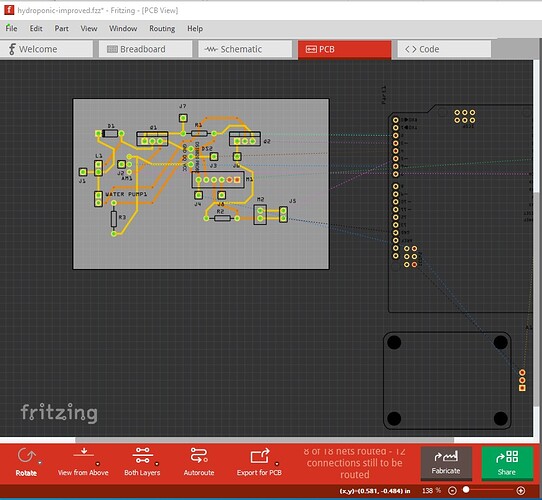Click the Rotate tool icon
The image size is (542, 500).
coord(26,455)
